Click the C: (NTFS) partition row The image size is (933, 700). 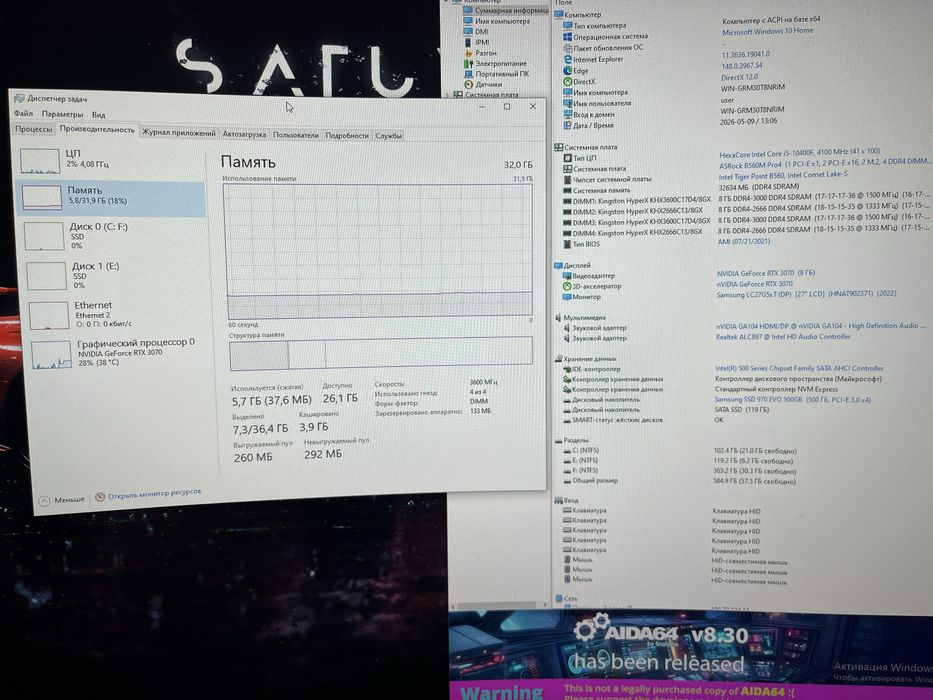tap(680, 451)
